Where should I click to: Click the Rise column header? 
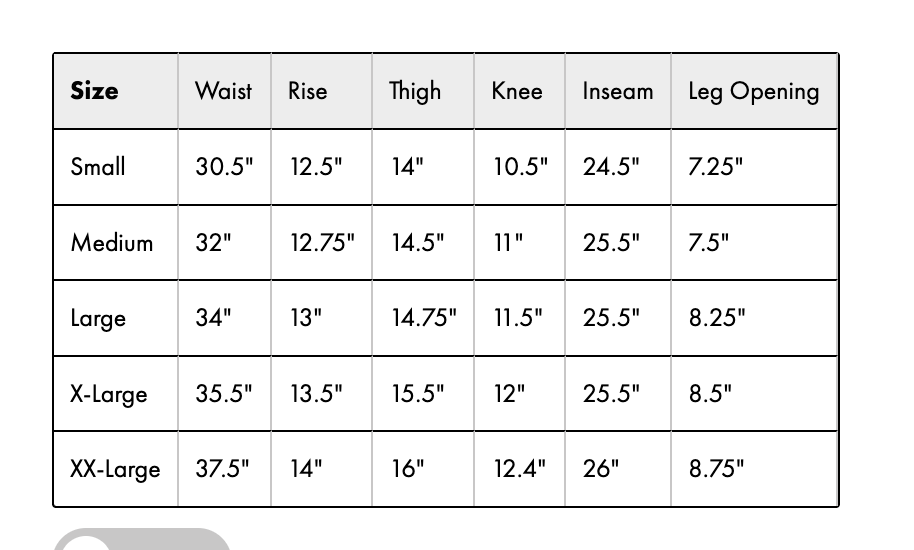308,91
